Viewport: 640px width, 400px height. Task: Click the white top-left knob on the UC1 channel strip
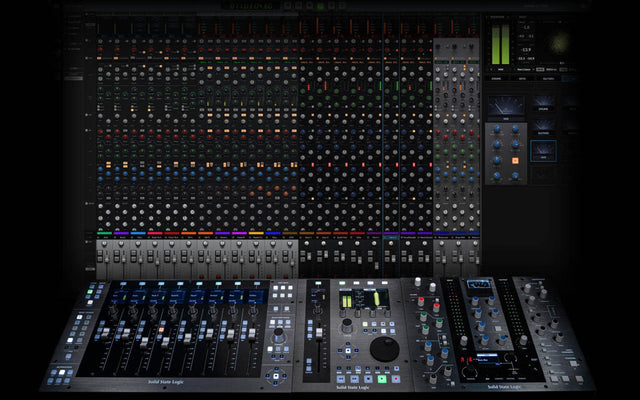[x=418, y=281]
